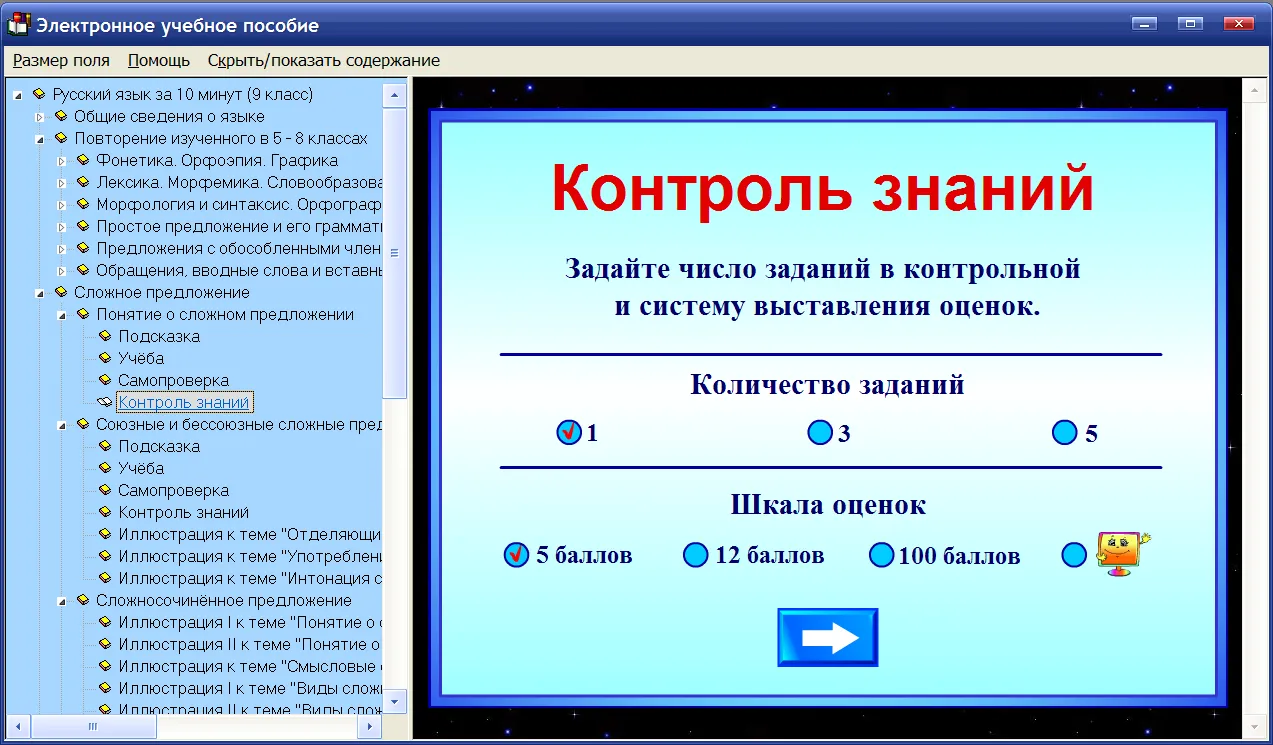Click page icon beside first Самопроверка
Screen dimensions: 1273x745
[x=105, y=380]
